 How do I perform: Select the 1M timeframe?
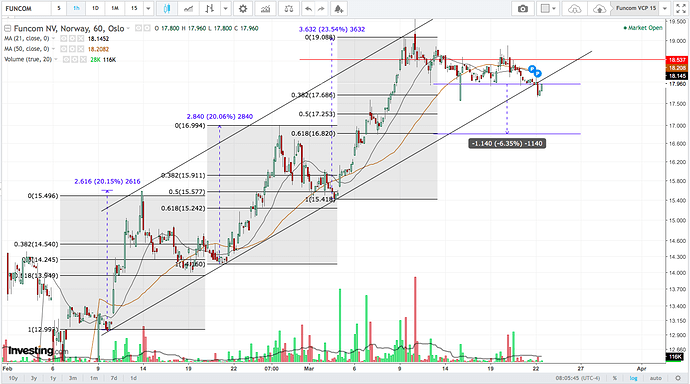click(x=115, y=8)
